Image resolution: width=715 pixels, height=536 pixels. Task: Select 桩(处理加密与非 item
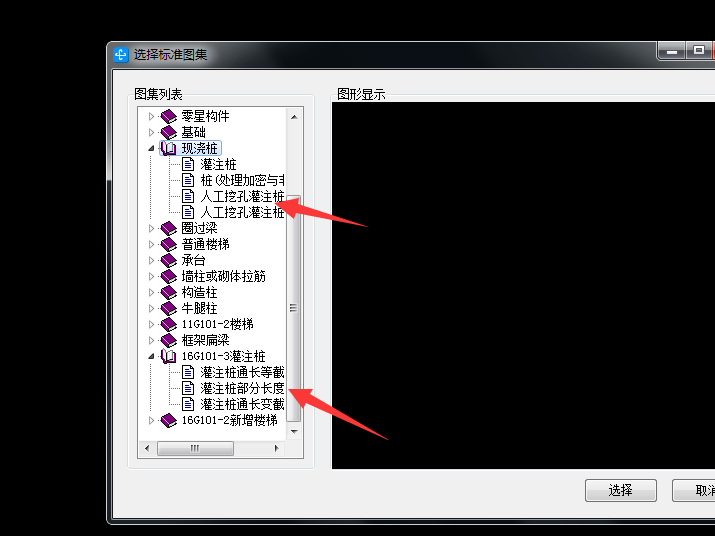click(242, 180)
